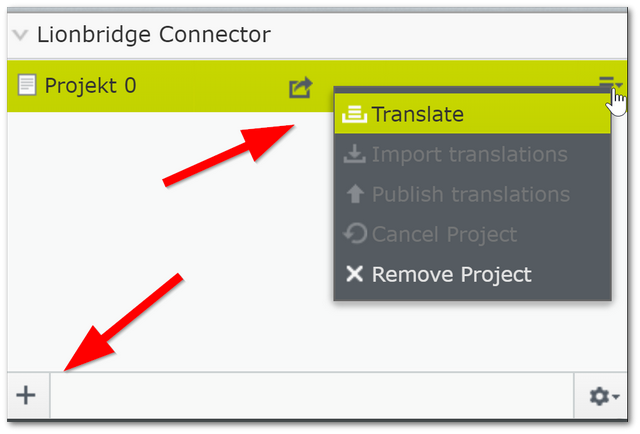Viewport: 640px width, 434px height.
Task: Click the share icon beside Projekt 0
Action: pyautogui.click(x=300, y=88)
